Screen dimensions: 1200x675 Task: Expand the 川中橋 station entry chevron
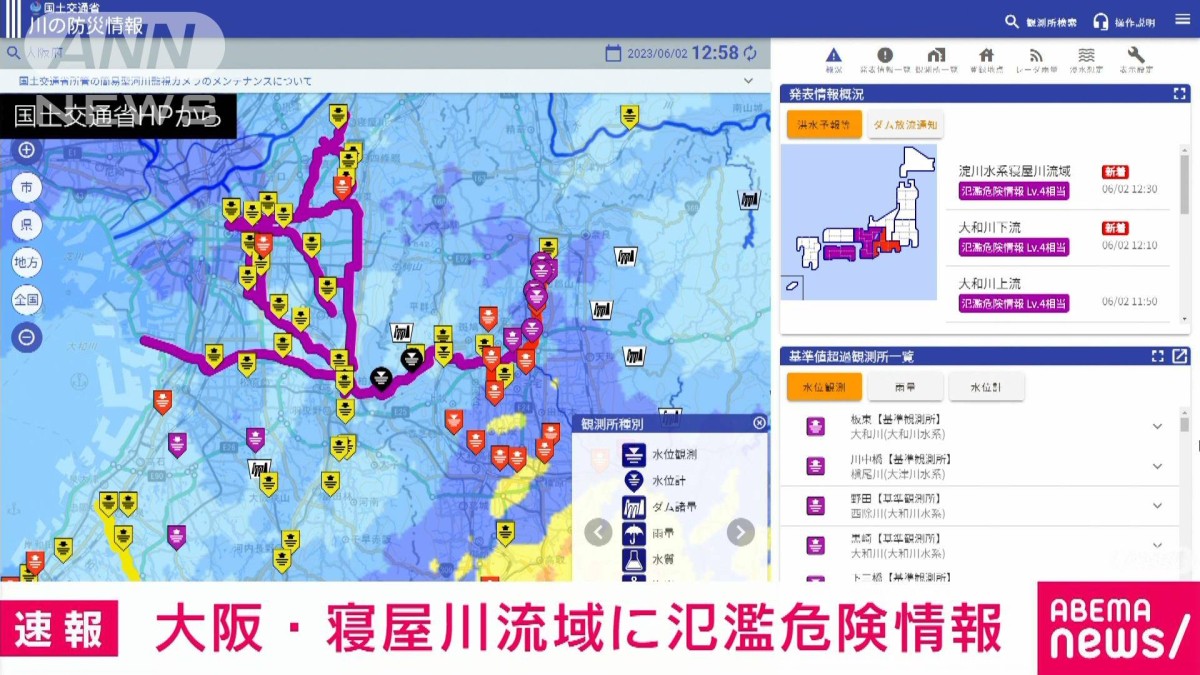pos(1157,466)
